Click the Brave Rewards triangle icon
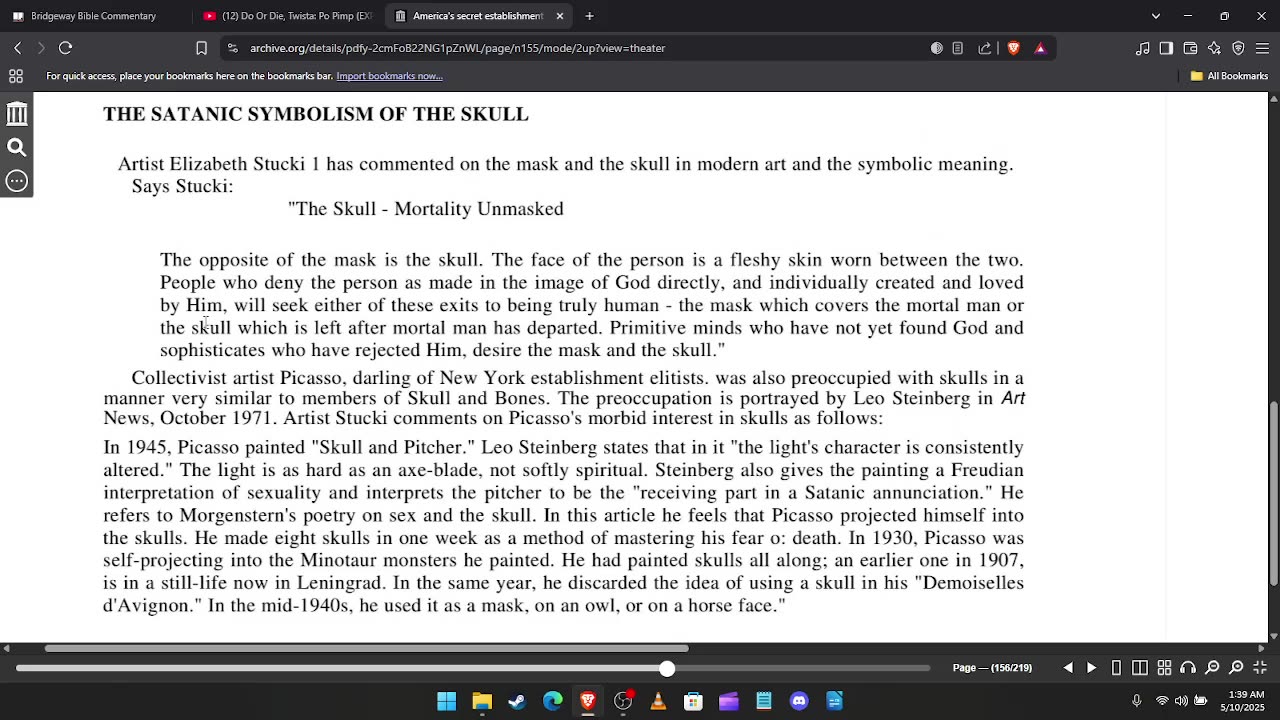The width and height of the screenshot is (1280, 720). [1040, 48]
